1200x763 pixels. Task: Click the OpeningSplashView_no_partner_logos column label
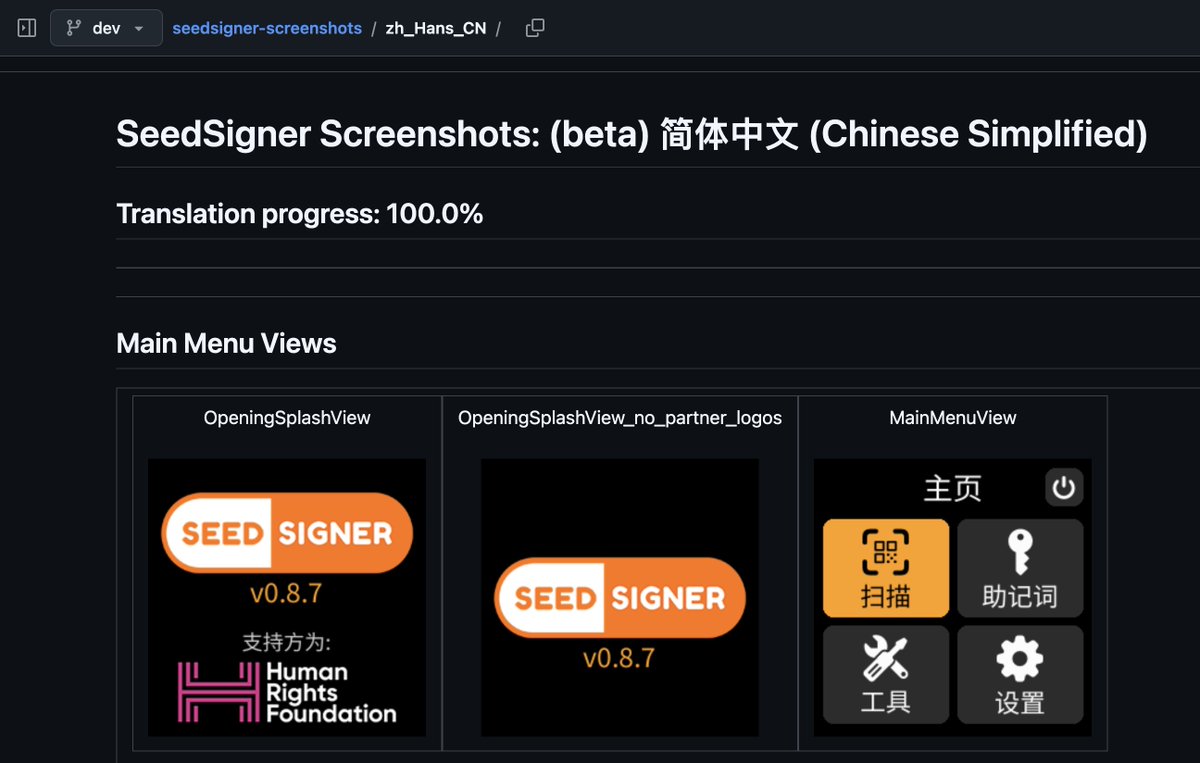coord(620,418)
